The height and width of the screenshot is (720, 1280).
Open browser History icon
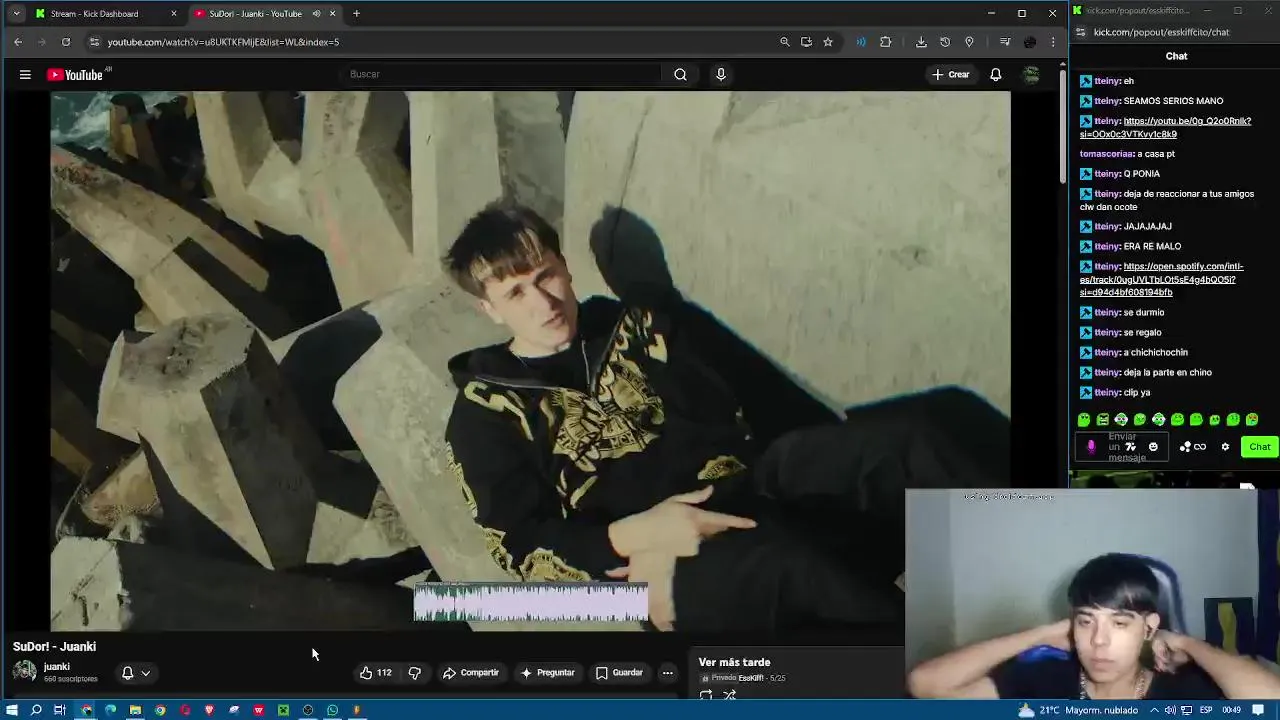[x=945, y=42]
